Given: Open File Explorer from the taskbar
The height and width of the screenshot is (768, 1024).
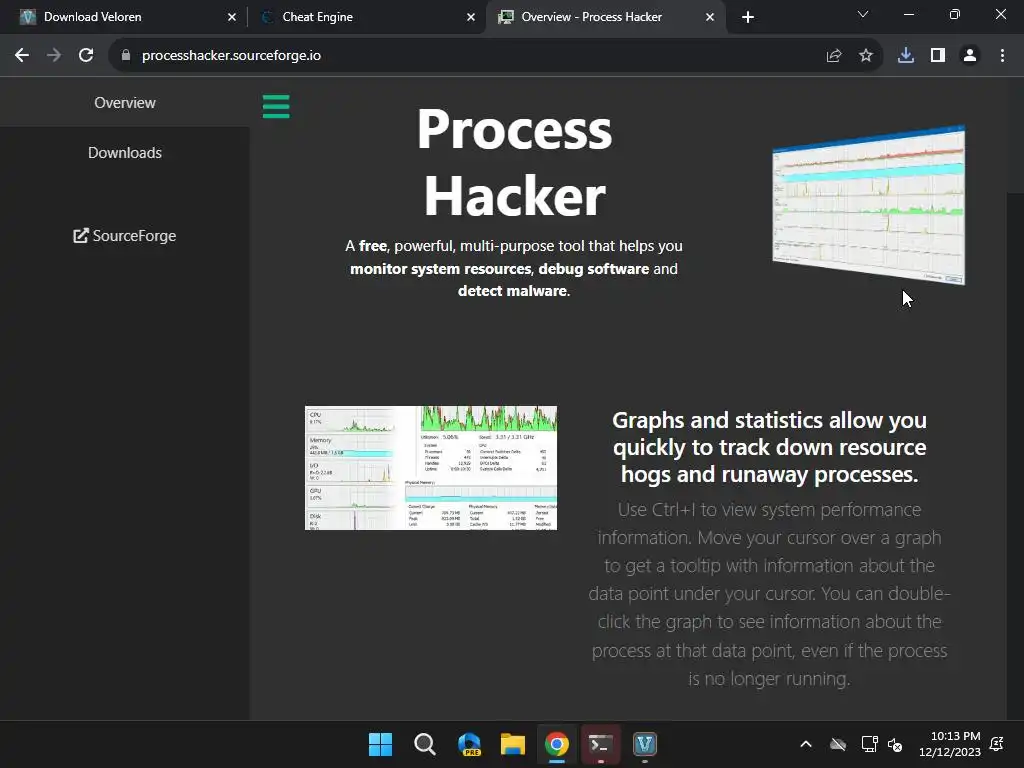Looking at the screenshot, I should (x=513, y=744).
